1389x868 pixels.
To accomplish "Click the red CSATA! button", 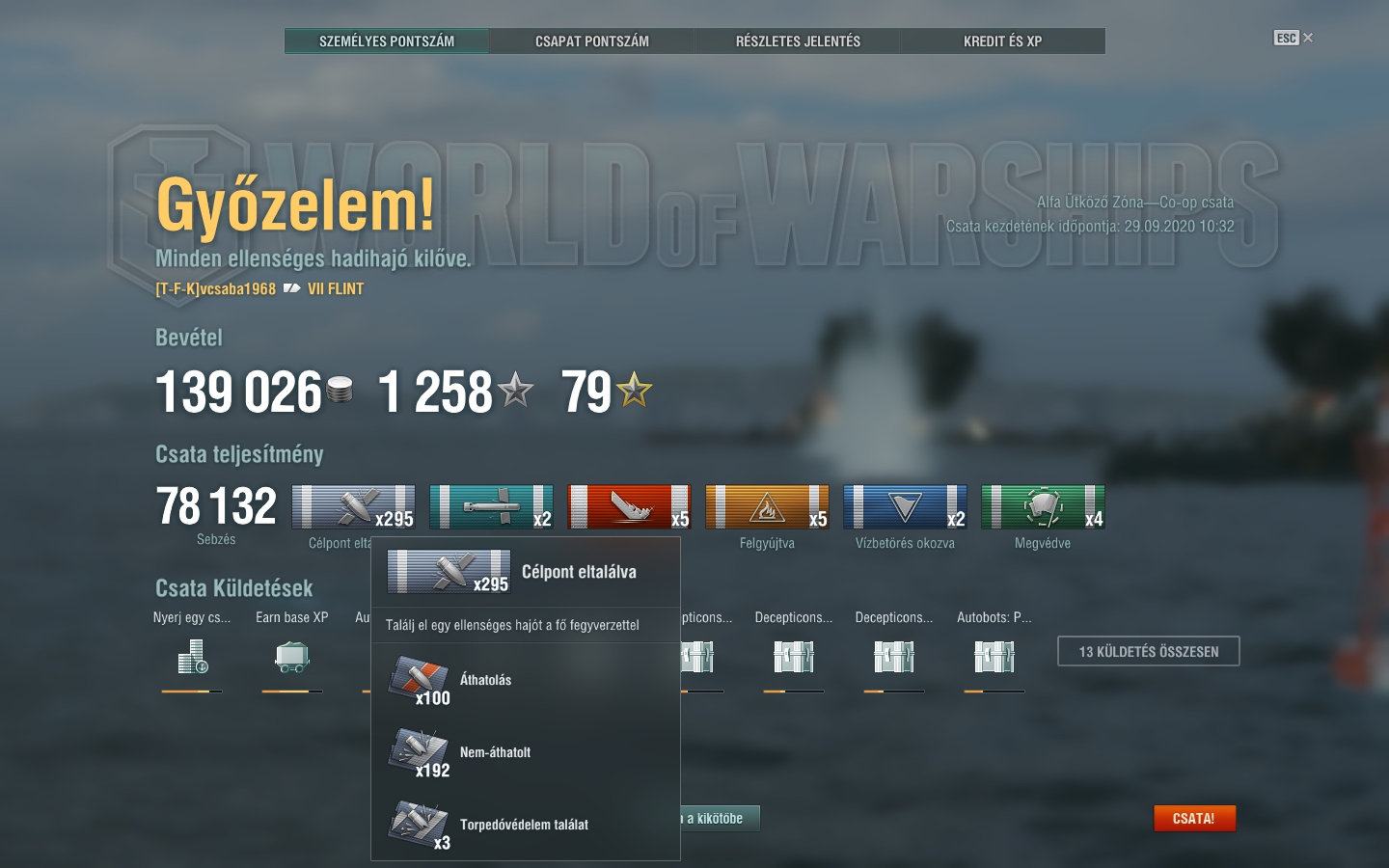I will point(1194,819).
